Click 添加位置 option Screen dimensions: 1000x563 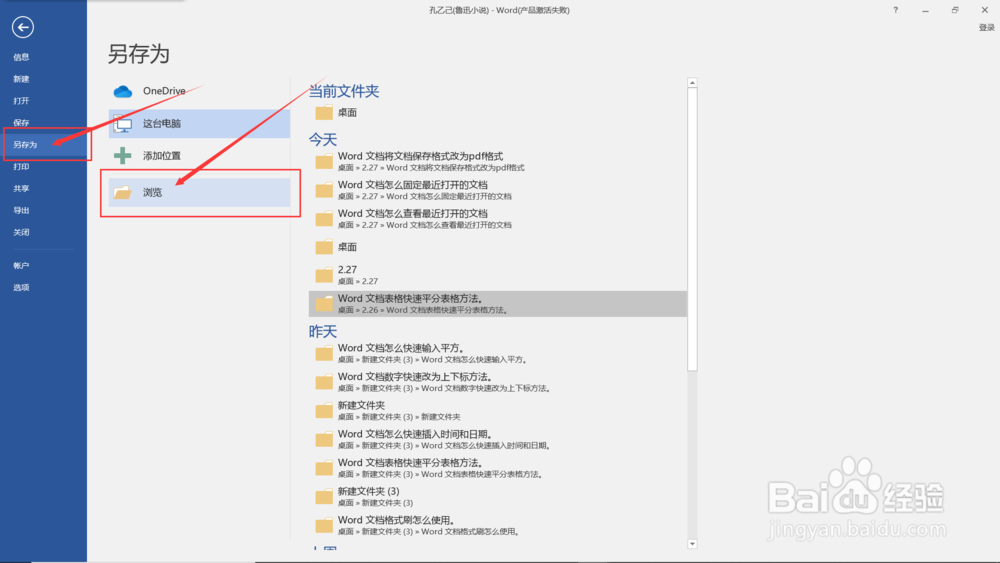199,156
